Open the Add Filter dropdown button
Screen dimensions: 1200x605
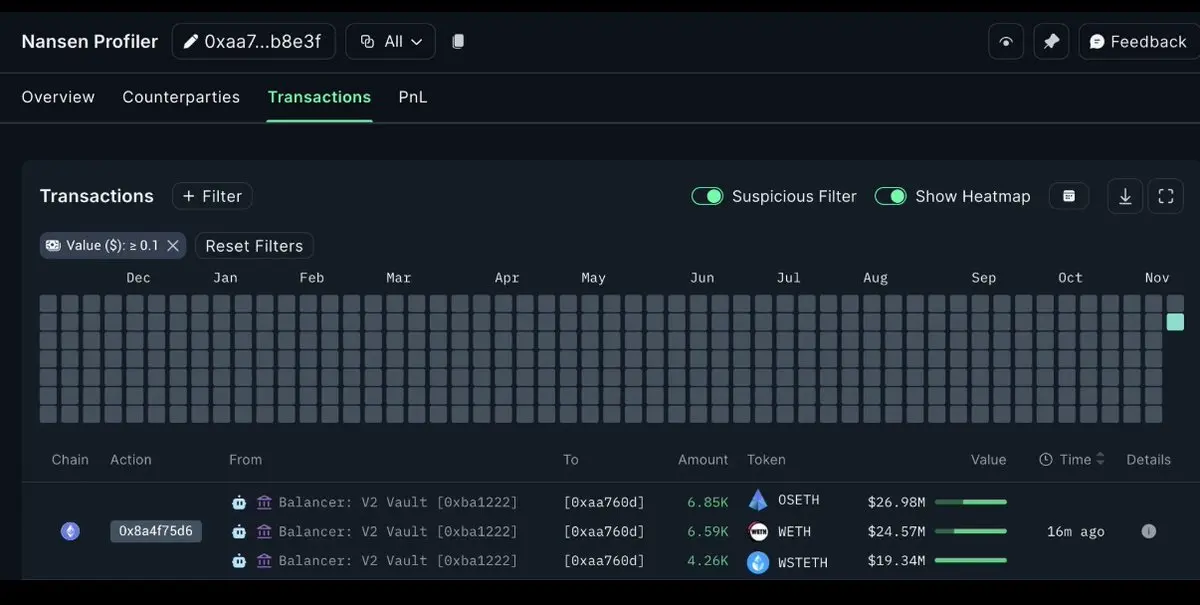coord(212,196)
